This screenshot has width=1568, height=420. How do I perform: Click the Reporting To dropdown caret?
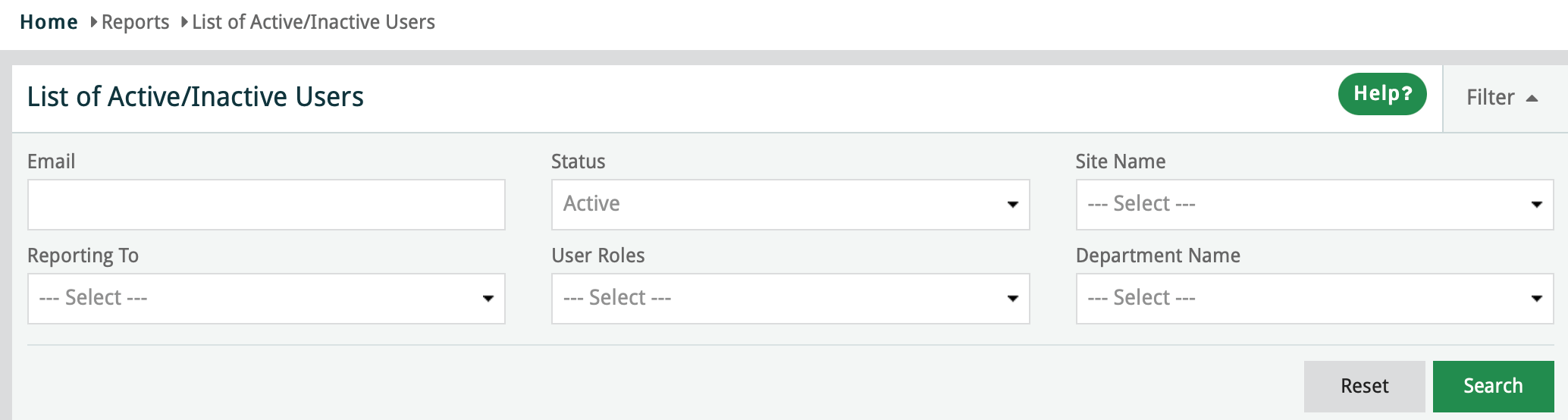488,299
